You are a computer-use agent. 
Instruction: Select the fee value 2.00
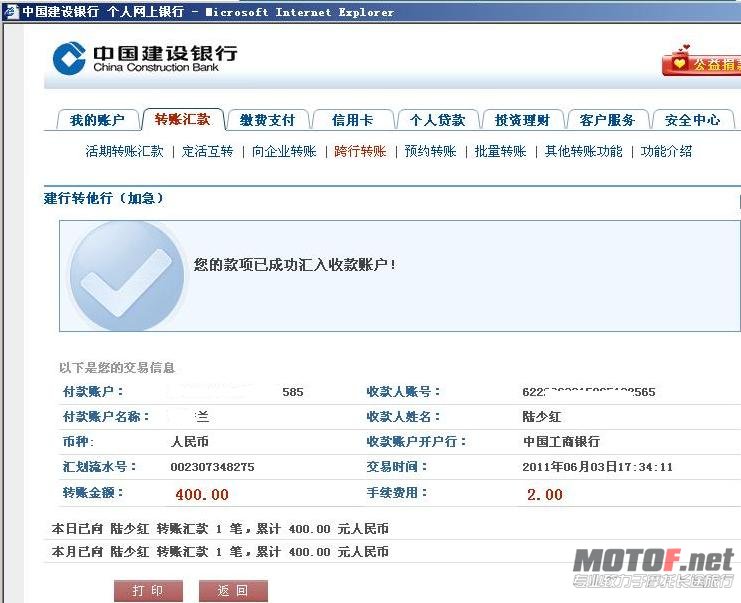pyautogui.click(x=545, y=494)
